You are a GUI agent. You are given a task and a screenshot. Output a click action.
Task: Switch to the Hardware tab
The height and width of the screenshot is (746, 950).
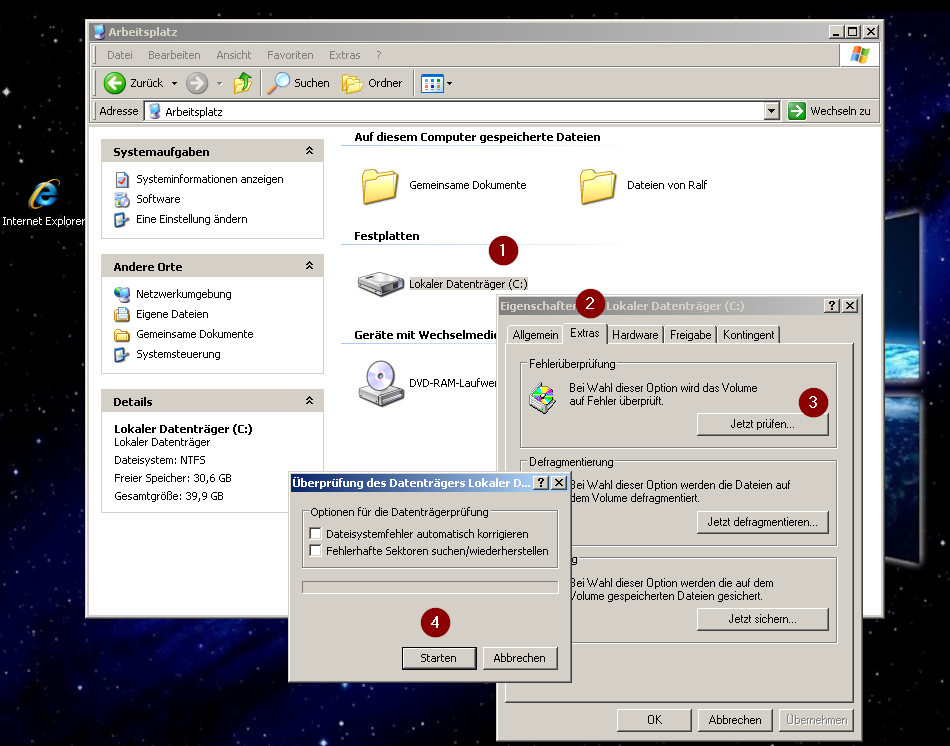[635, 335]
